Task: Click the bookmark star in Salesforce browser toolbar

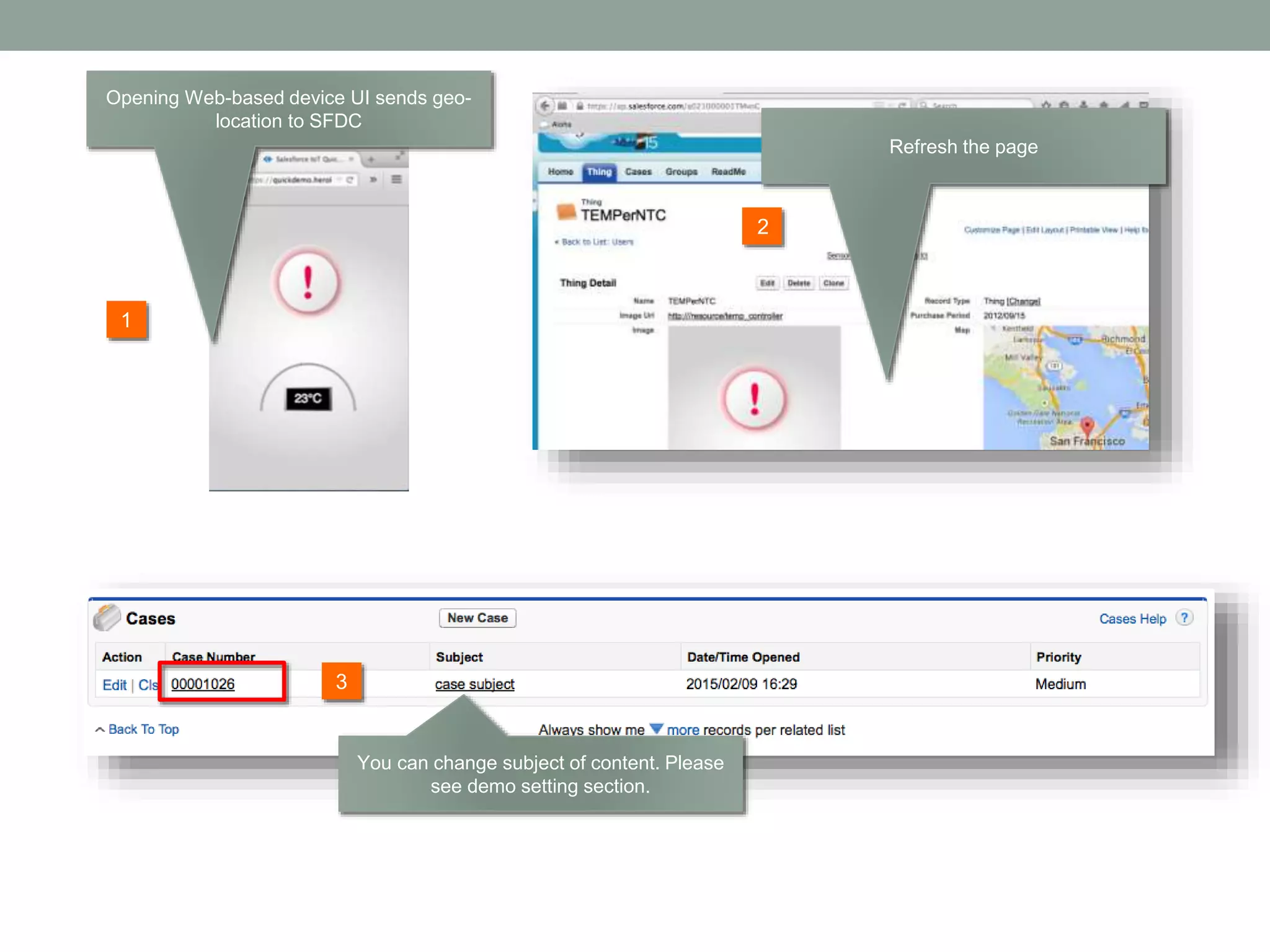Action: click(x=1046, y=105)
